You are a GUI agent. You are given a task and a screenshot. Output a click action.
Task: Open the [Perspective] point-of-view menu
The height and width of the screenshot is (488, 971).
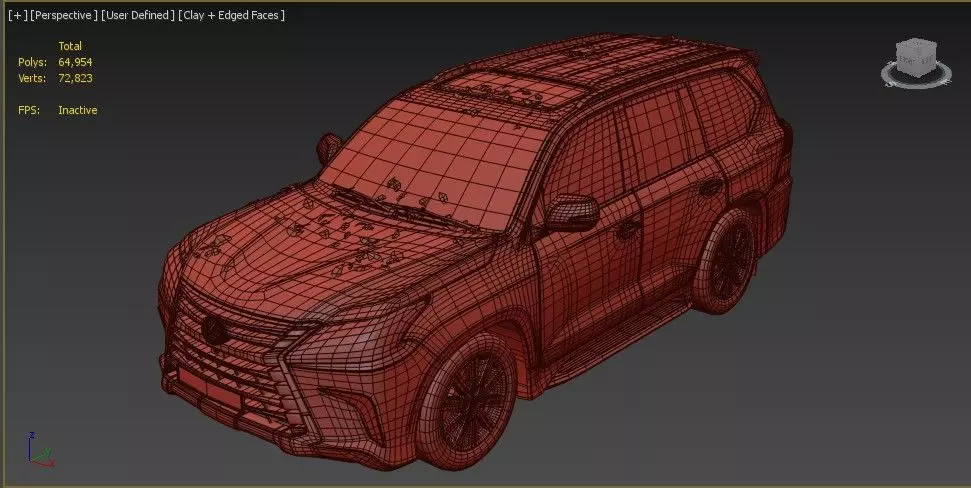coord(64,15)
